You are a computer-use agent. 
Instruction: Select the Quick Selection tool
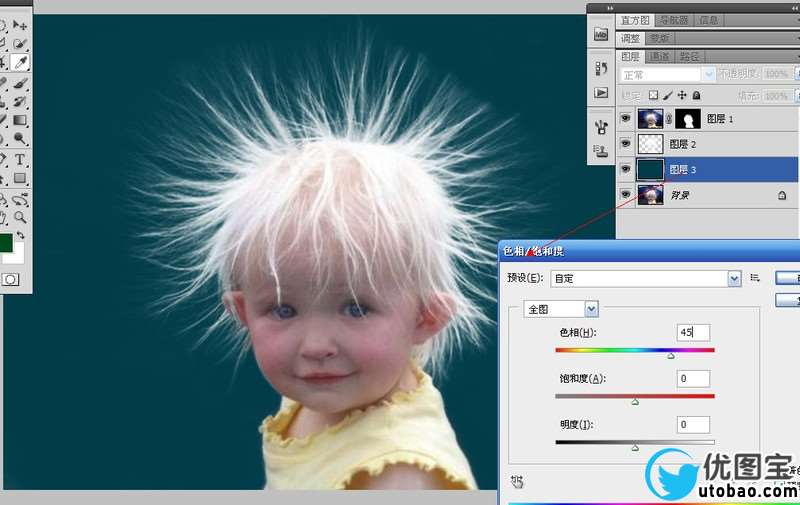[20, 44]
